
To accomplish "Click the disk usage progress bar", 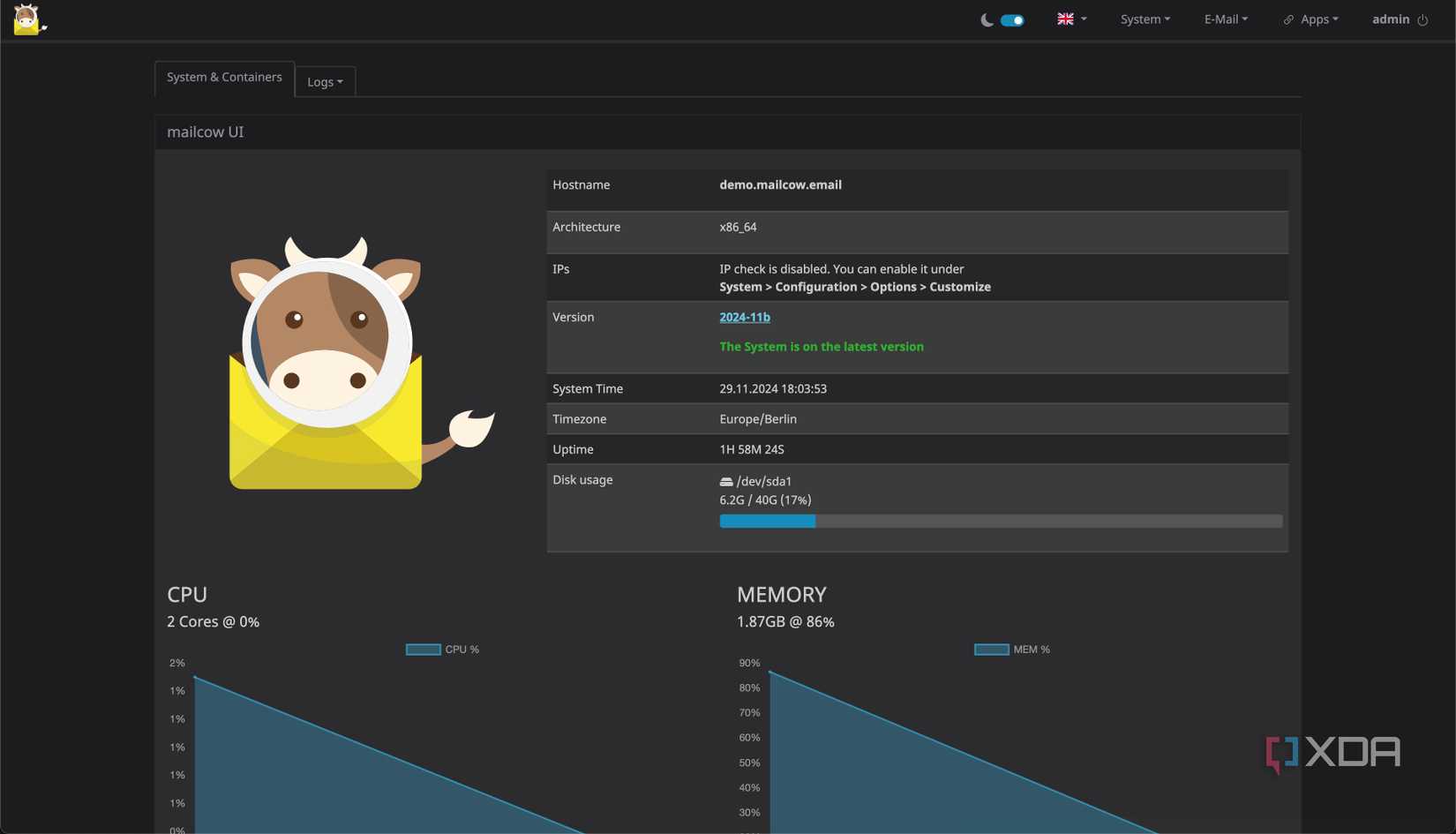I will 1001,522.
